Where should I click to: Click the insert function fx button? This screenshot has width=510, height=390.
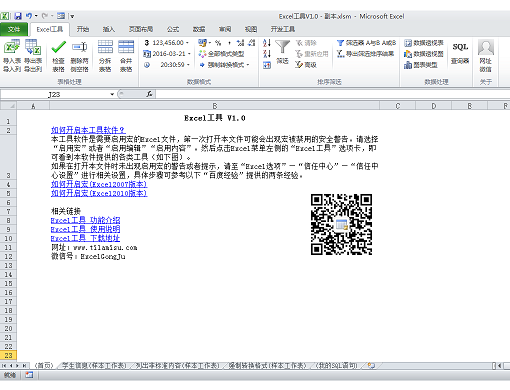149,94
